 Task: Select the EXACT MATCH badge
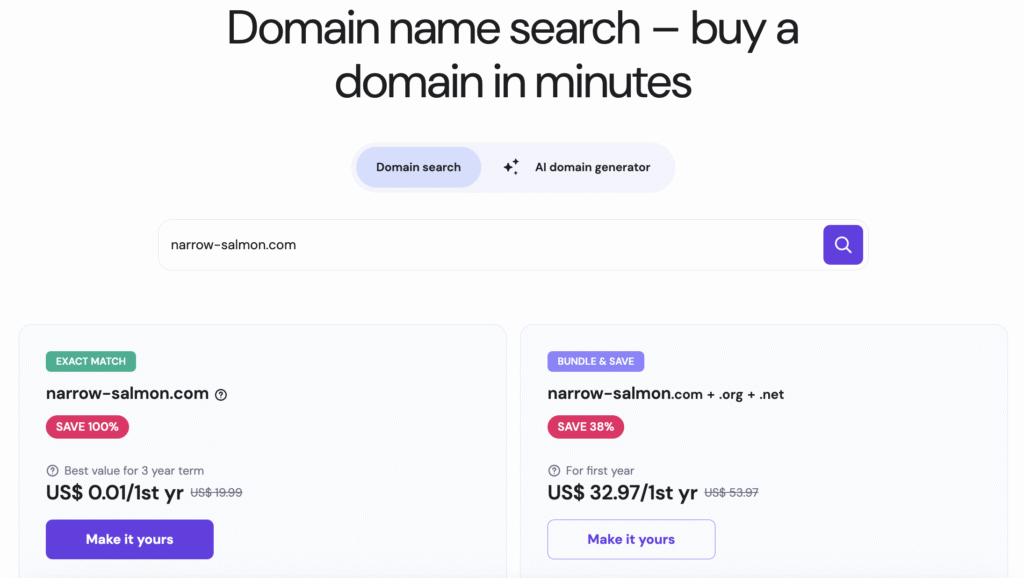point(90,361)
